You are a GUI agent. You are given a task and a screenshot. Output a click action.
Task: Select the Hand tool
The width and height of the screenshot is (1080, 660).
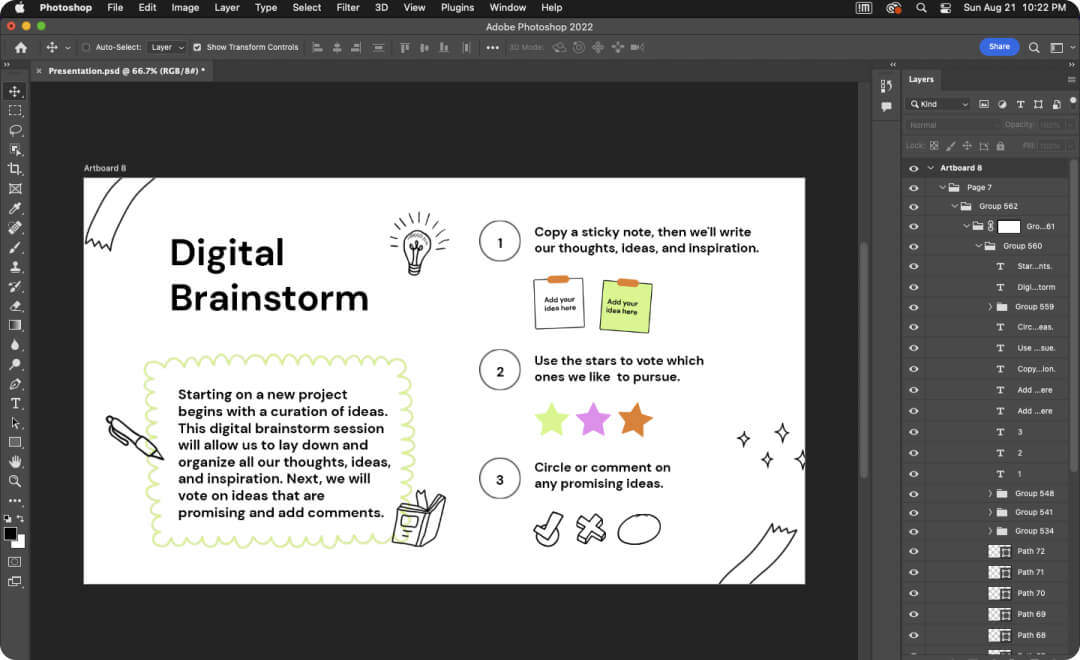click(x=15, y=461)
